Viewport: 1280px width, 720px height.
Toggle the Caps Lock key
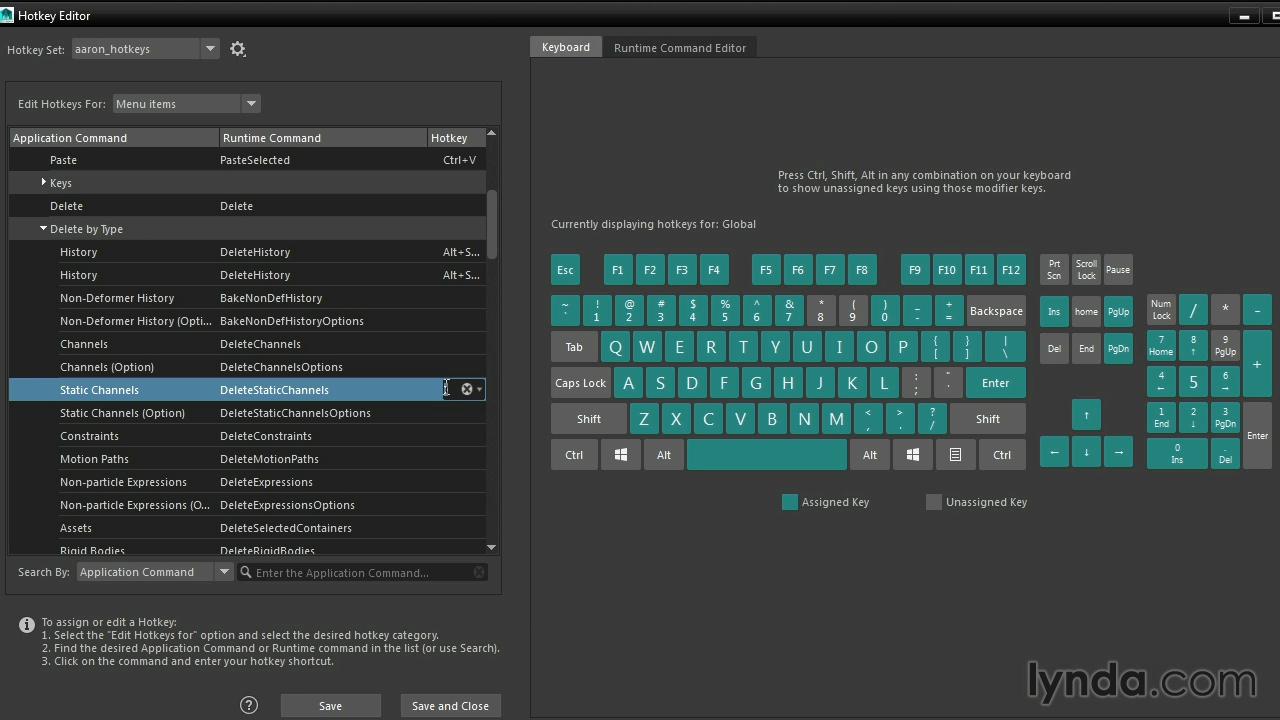[x=580, y=383]
